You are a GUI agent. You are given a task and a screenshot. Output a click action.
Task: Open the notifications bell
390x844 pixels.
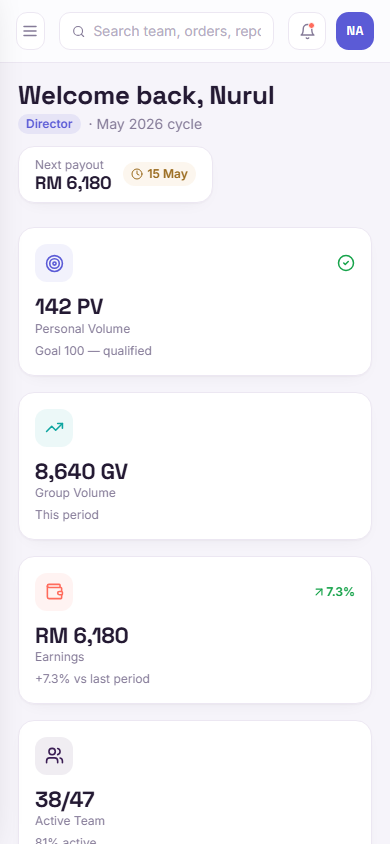coord(307,31)
